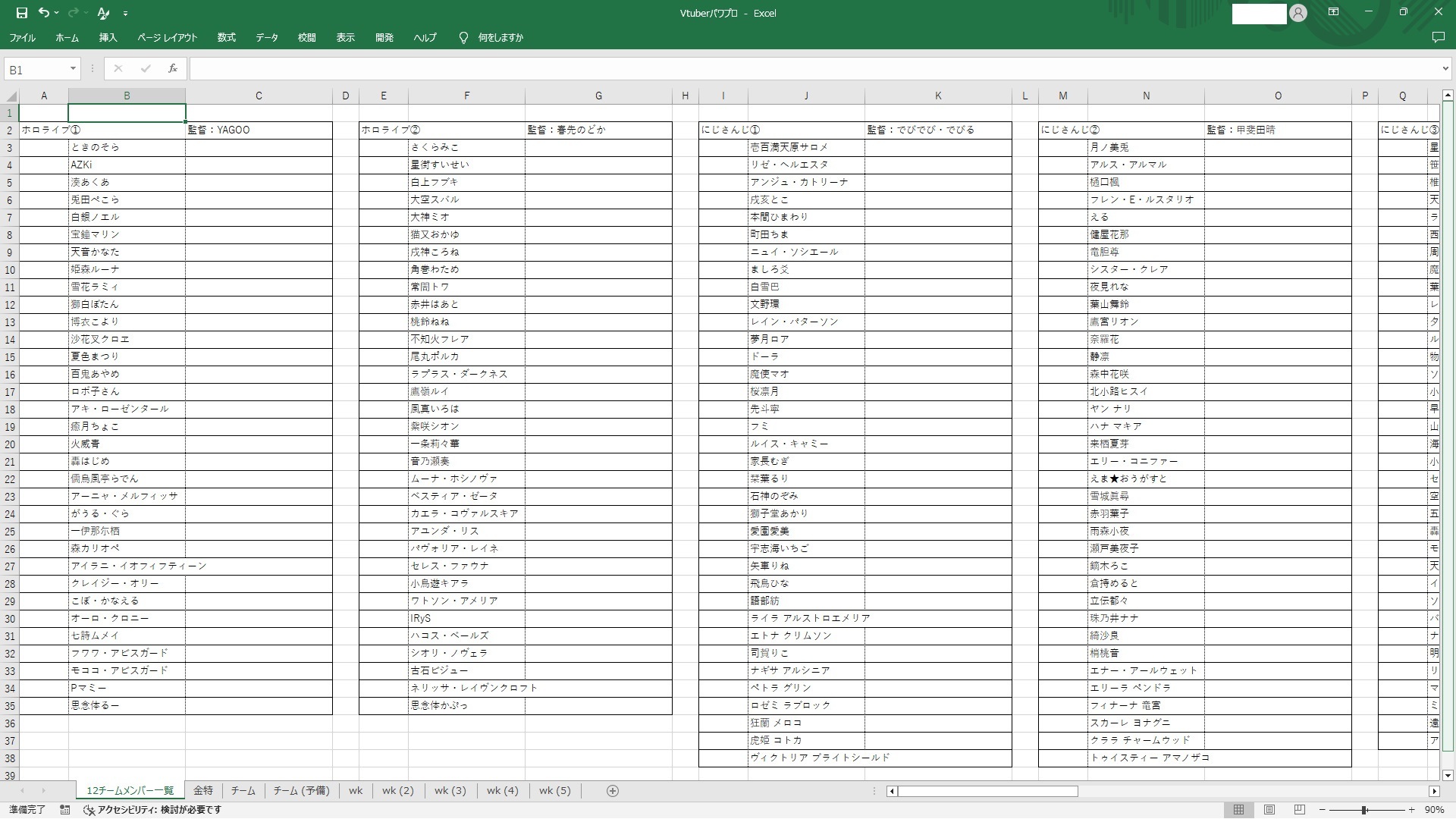Viewport: 1456px width, 819px height.
Task: Open Customize Quick Access Toolbar dropdown
Action: click(125, 13)
